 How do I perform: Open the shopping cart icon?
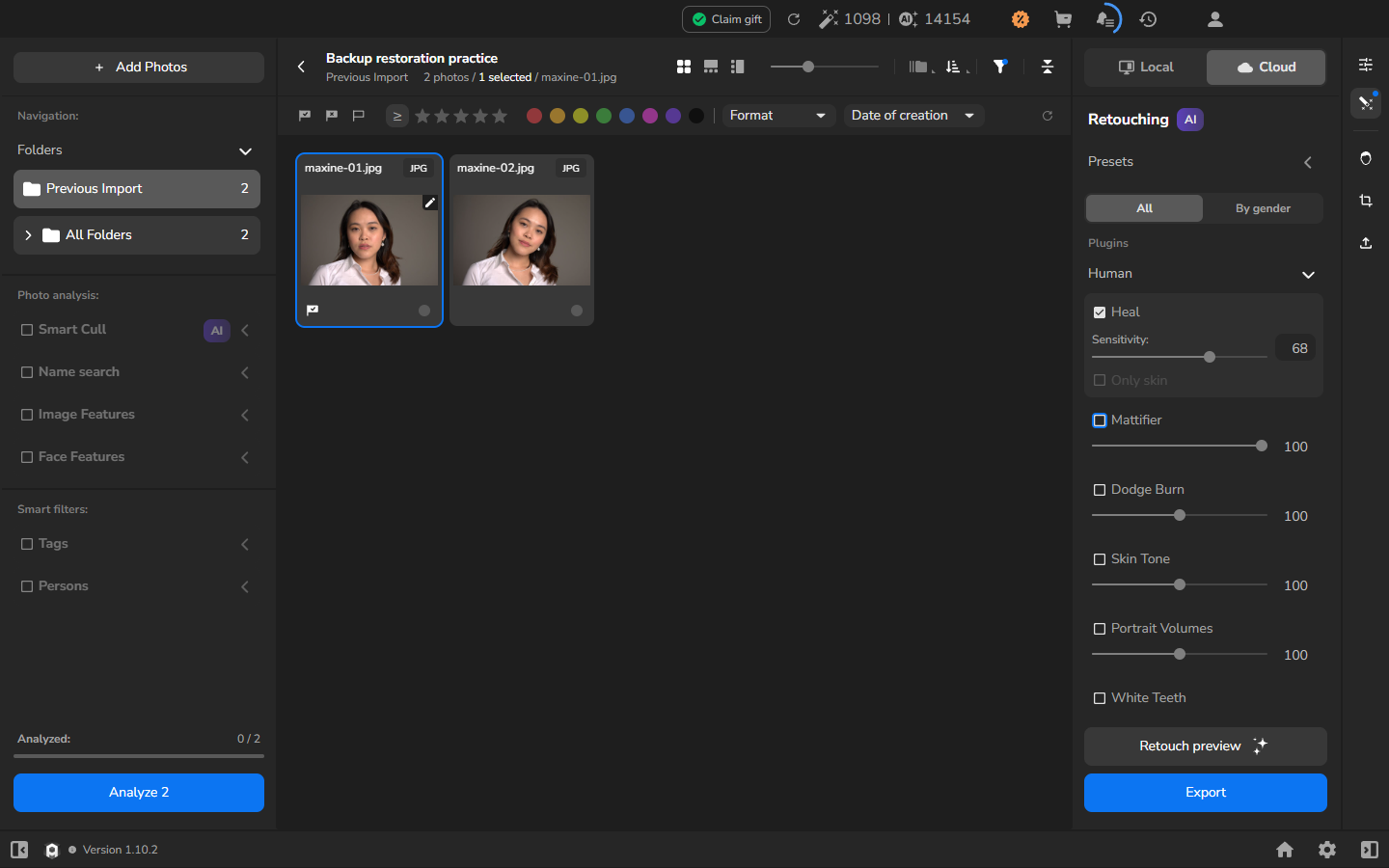pos(1063,19)
